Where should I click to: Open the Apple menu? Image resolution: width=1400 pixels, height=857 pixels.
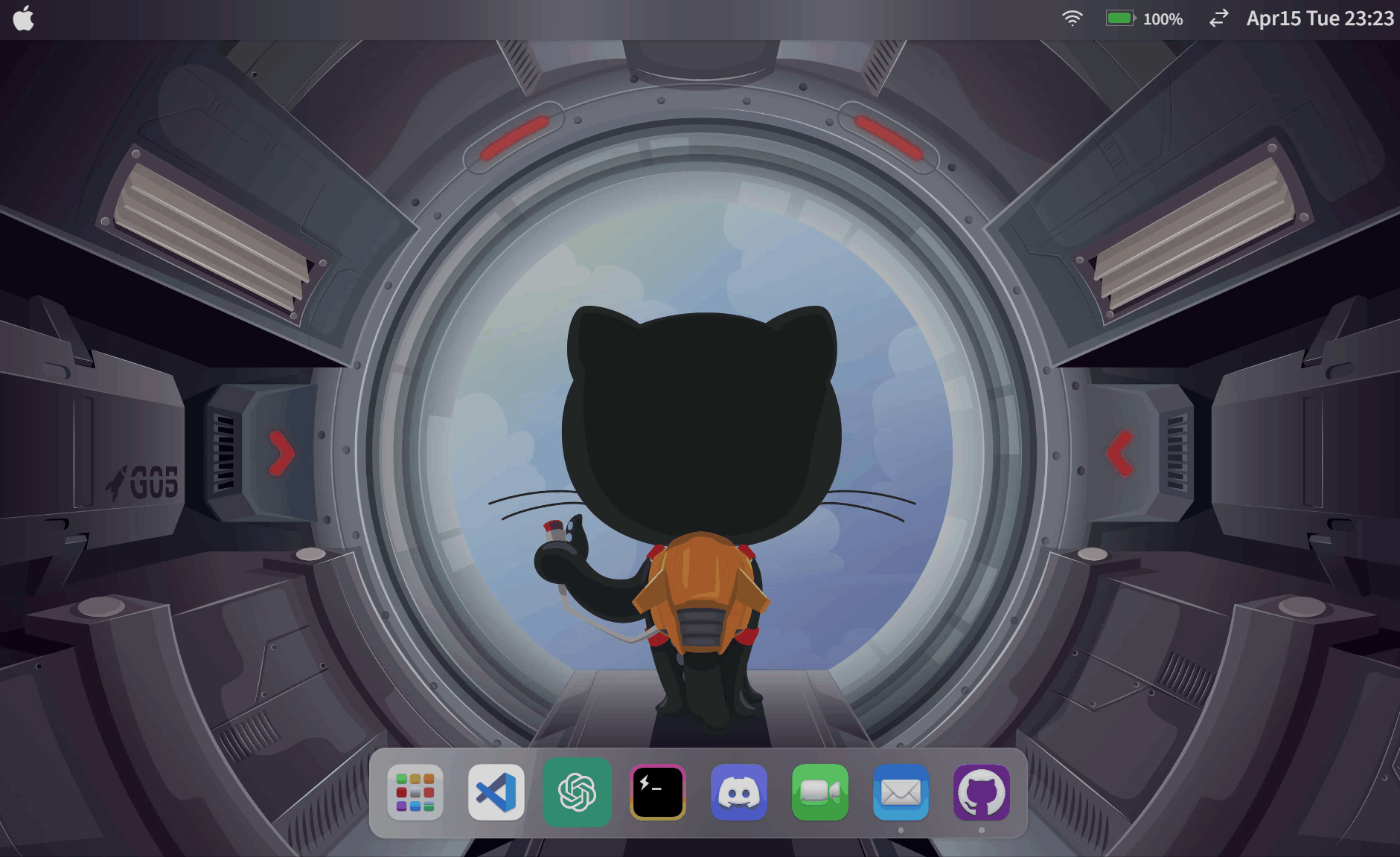click(x=24, y=19)
